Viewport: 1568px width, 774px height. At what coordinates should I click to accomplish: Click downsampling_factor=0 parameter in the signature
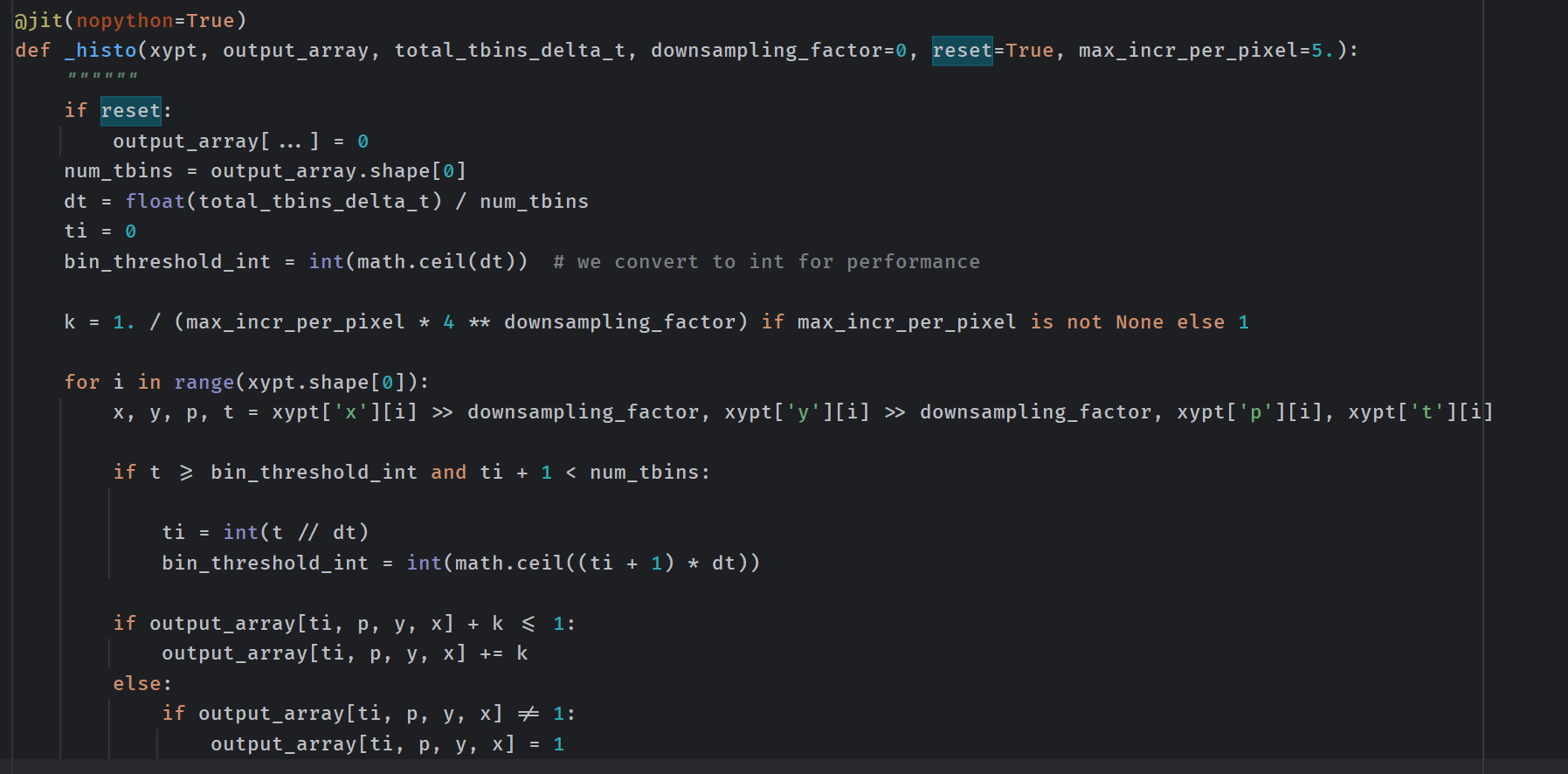pyautogui.click(x=778, y=51)
